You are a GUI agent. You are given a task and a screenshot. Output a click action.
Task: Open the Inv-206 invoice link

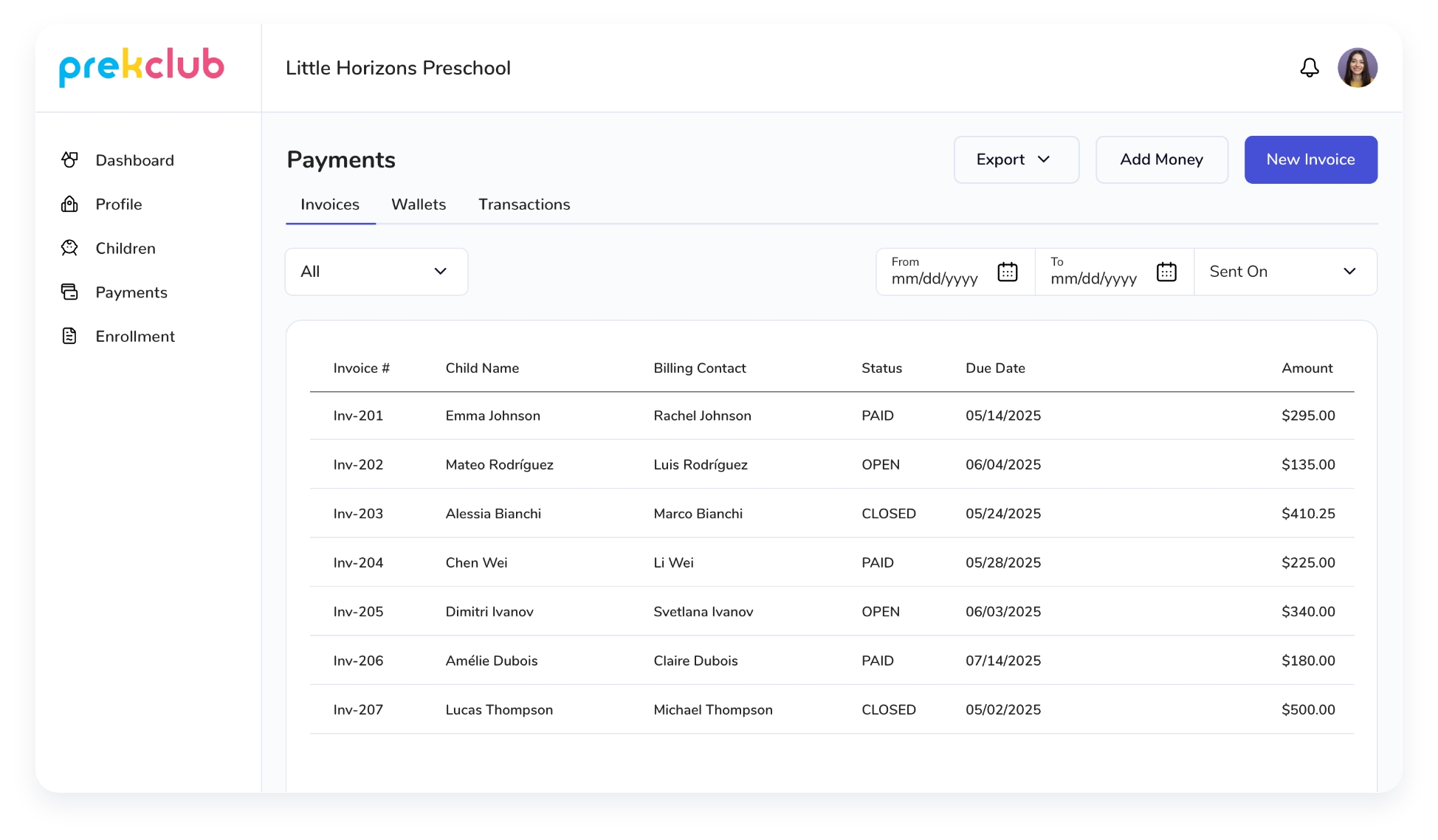(358, 661)
